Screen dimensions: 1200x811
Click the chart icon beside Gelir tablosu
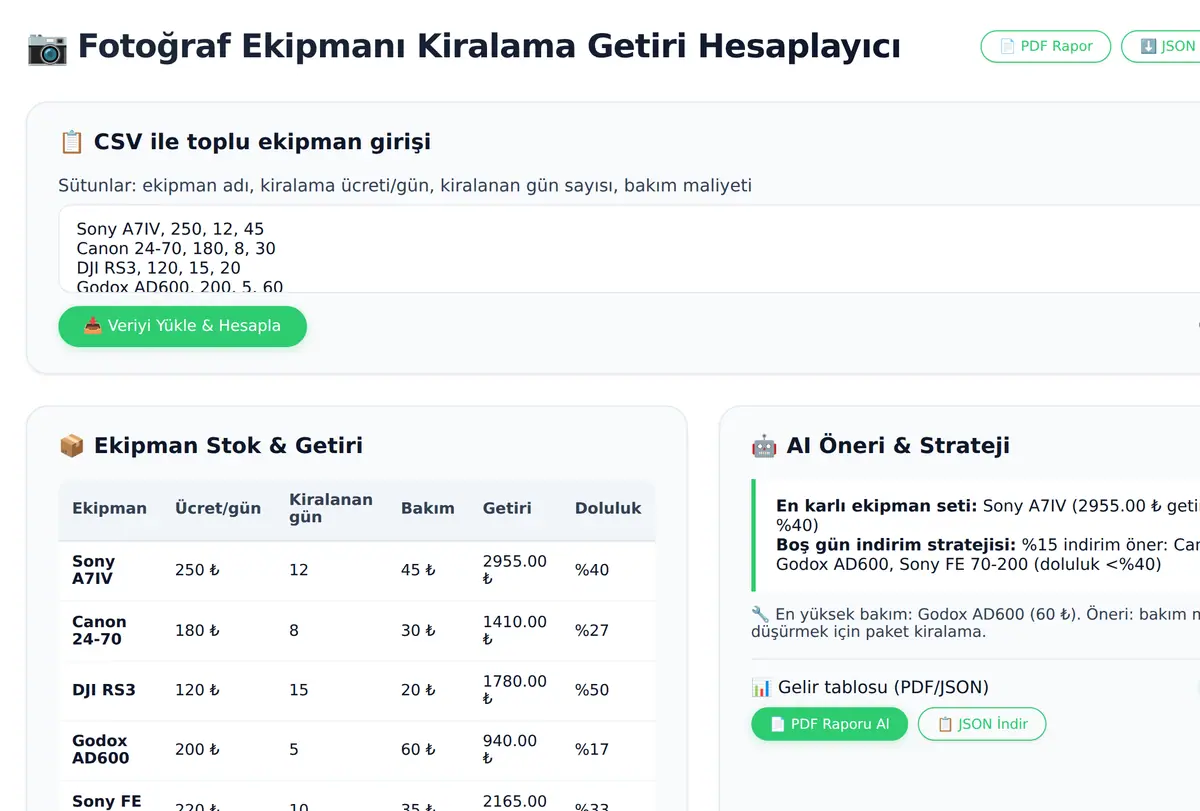761,687
